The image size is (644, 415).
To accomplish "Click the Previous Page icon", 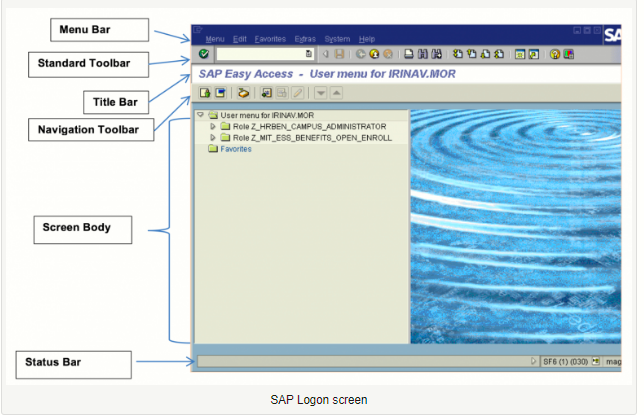I will [x=472, y=54].
